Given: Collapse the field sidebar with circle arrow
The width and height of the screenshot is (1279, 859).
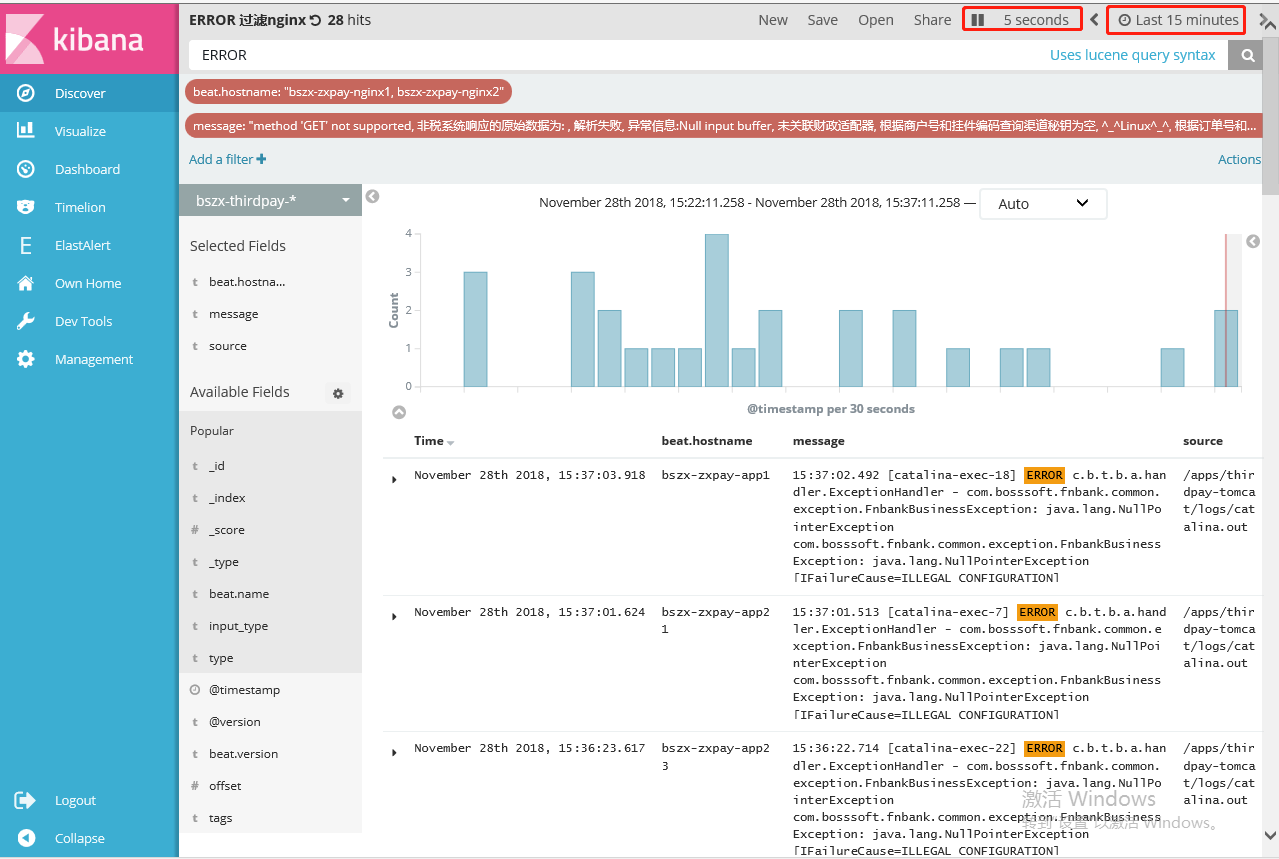Looking at the screenshot, I should pos(372,196).
